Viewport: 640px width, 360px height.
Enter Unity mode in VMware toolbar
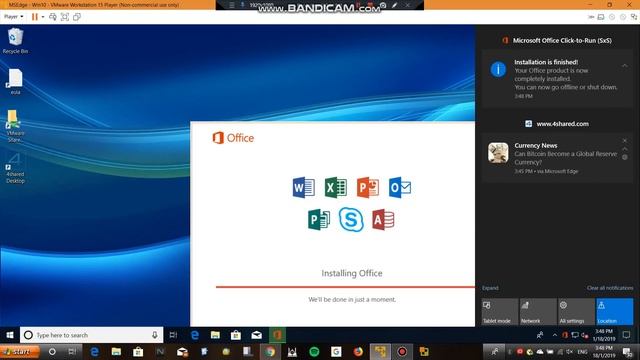[77, 17]
